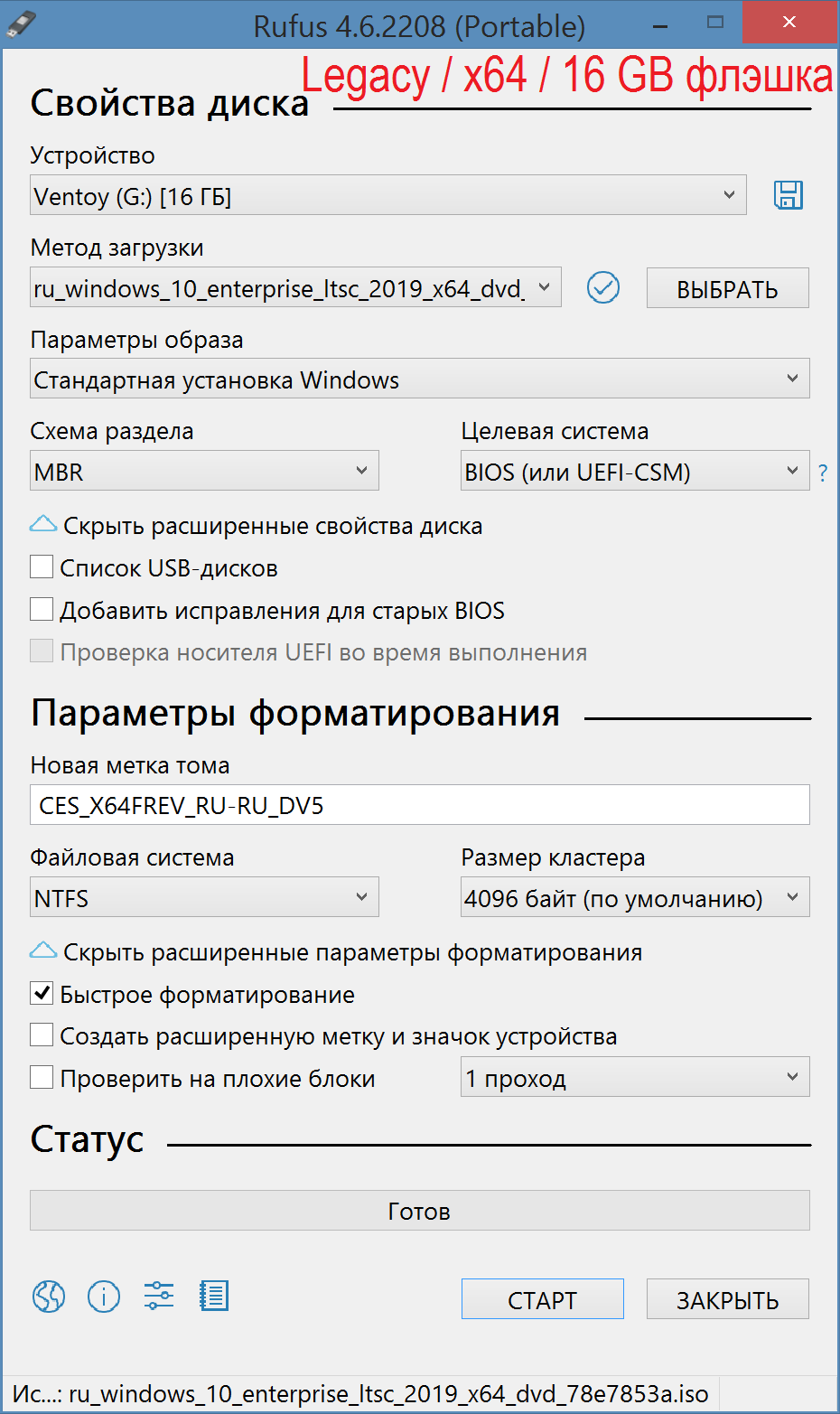Collapse advanced disk properties section
840x1414 pixels.
(43, 525)
